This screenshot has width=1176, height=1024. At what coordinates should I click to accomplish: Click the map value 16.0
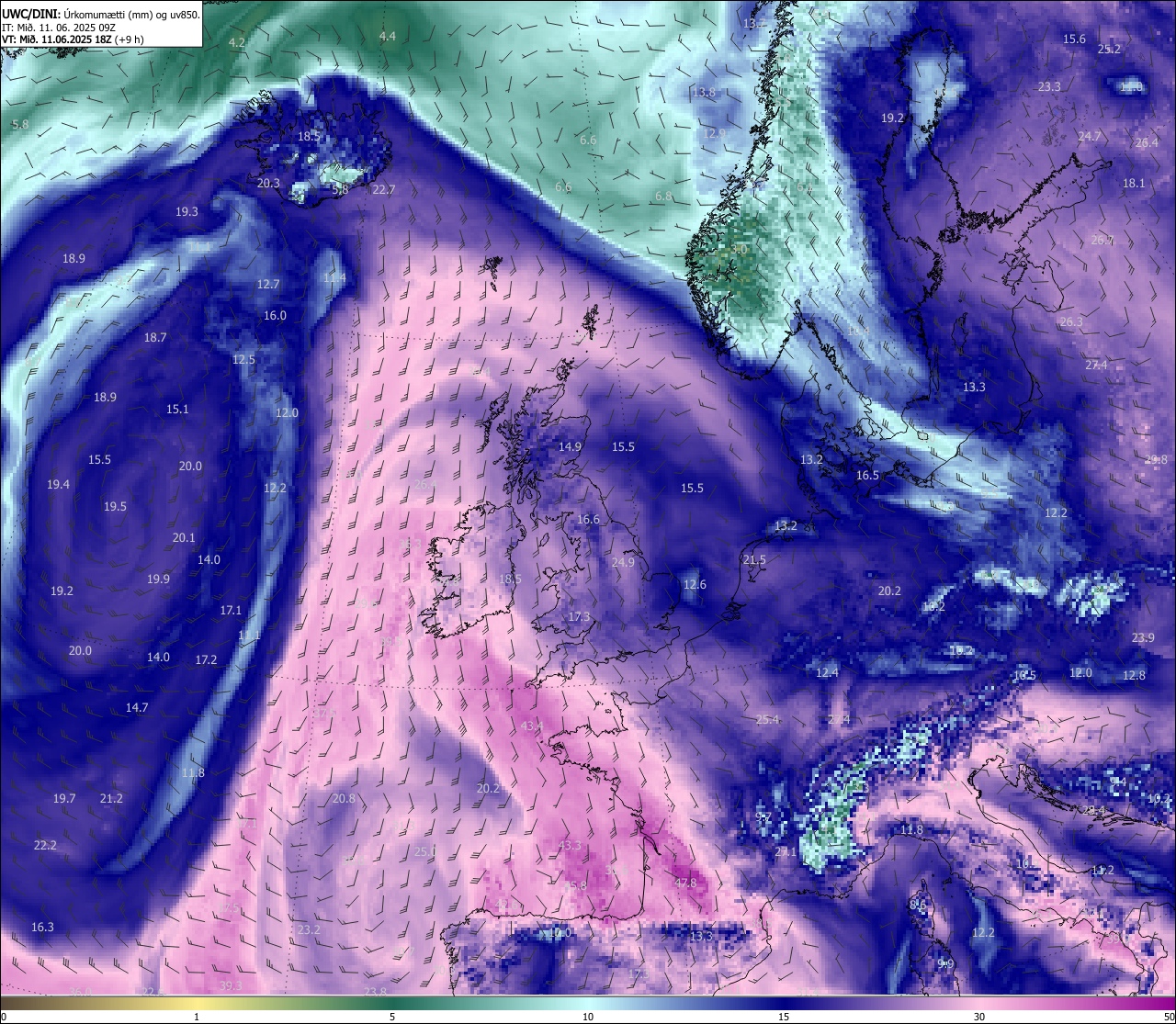pyautogui.click(x=275, y=316)
